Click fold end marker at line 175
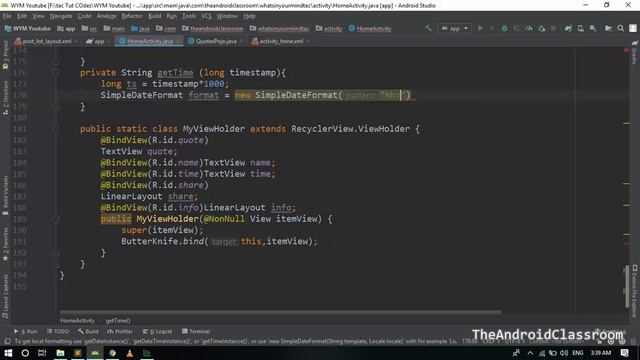The image size is (640, 360). [56, 62]
